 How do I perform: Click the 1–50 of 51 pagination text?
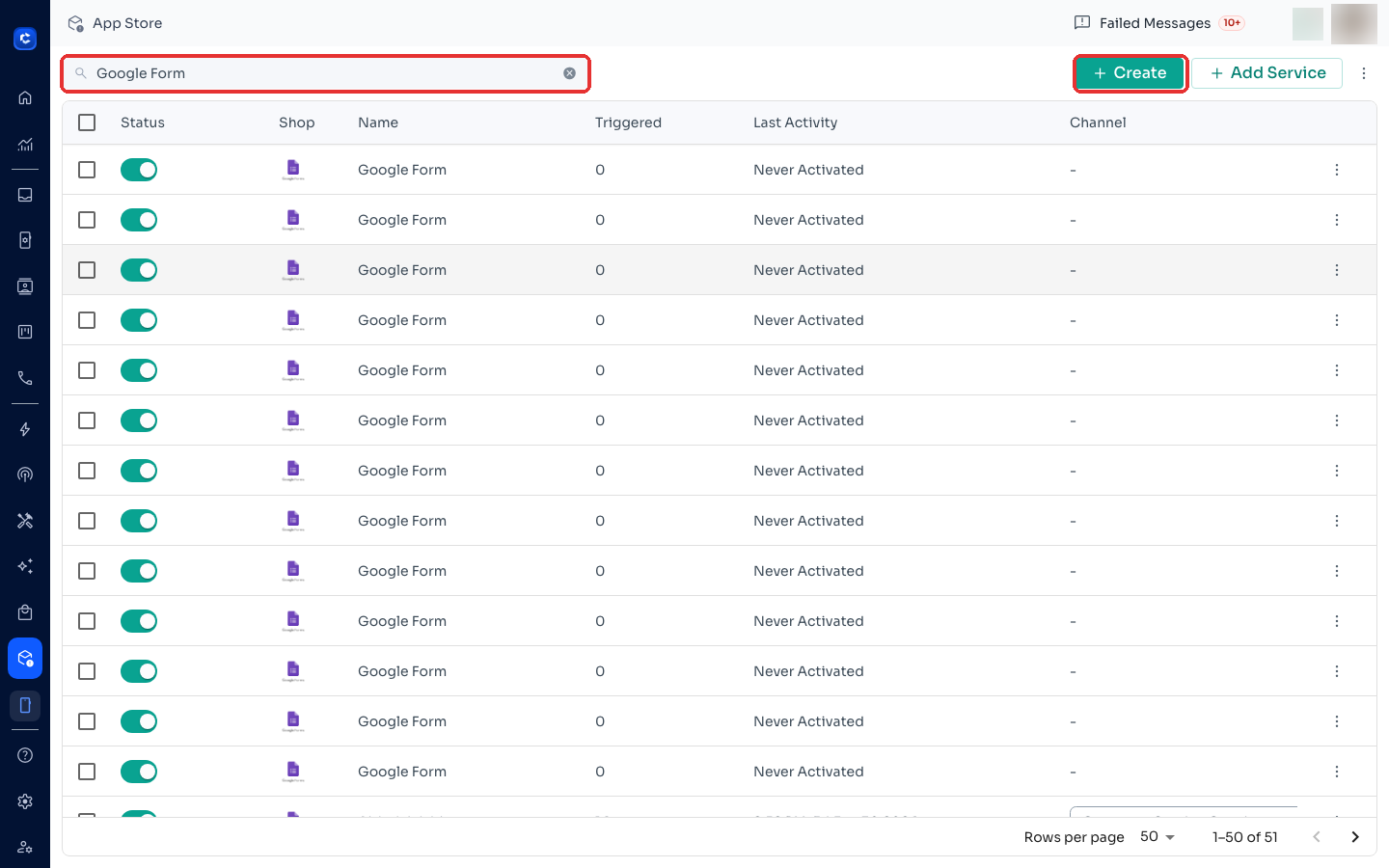click(x=1245, y=837)
